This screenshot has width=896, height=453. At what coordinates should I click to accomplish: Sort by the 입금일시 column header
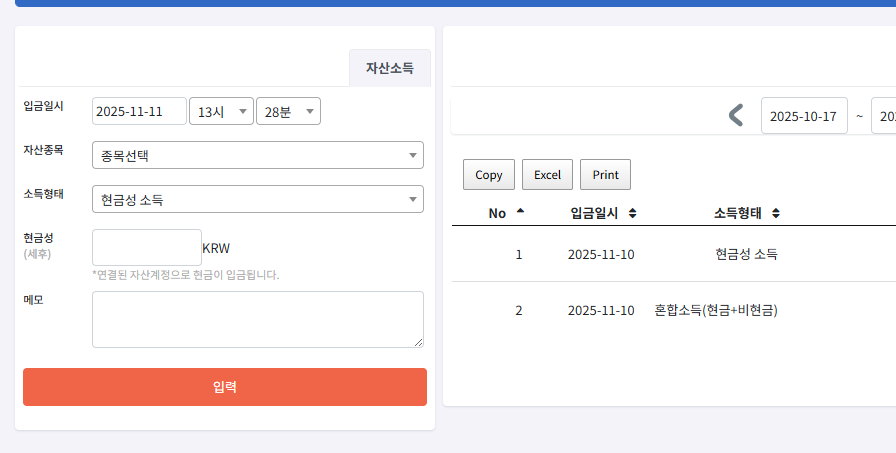coord(603,213)
